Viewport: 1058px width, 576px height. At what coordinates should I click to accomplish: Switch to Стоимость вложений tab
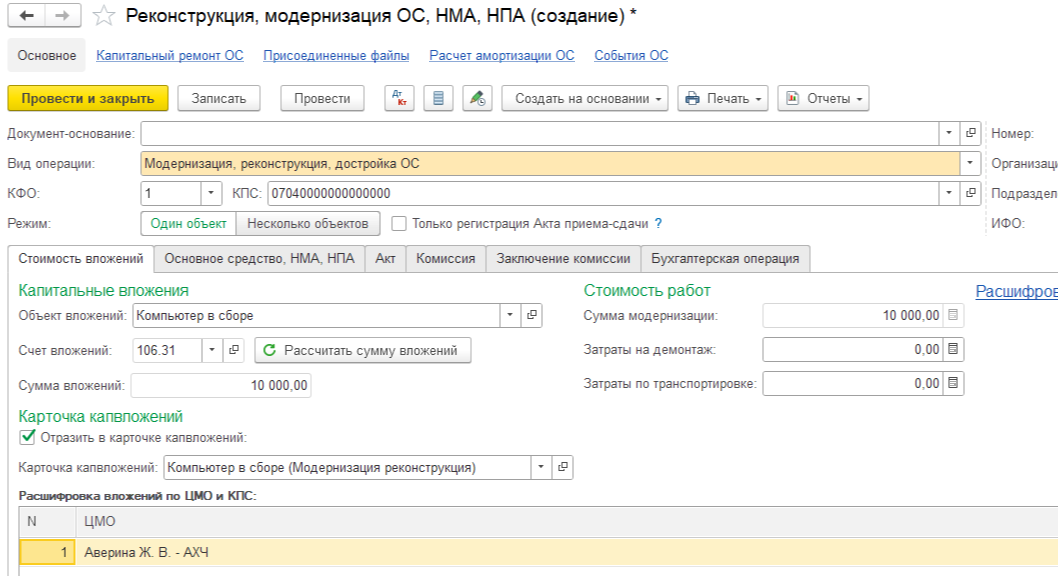[x=81, y=259]
